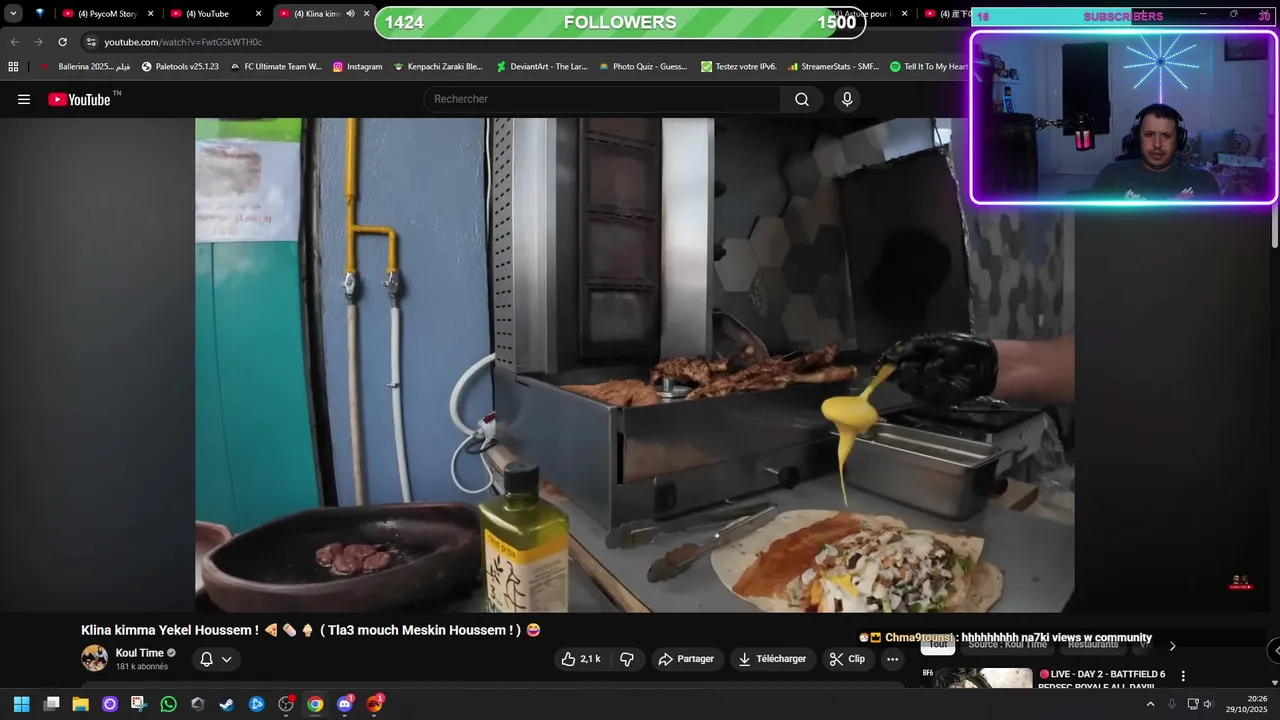Like the video with thumbs up

(581, 659)
